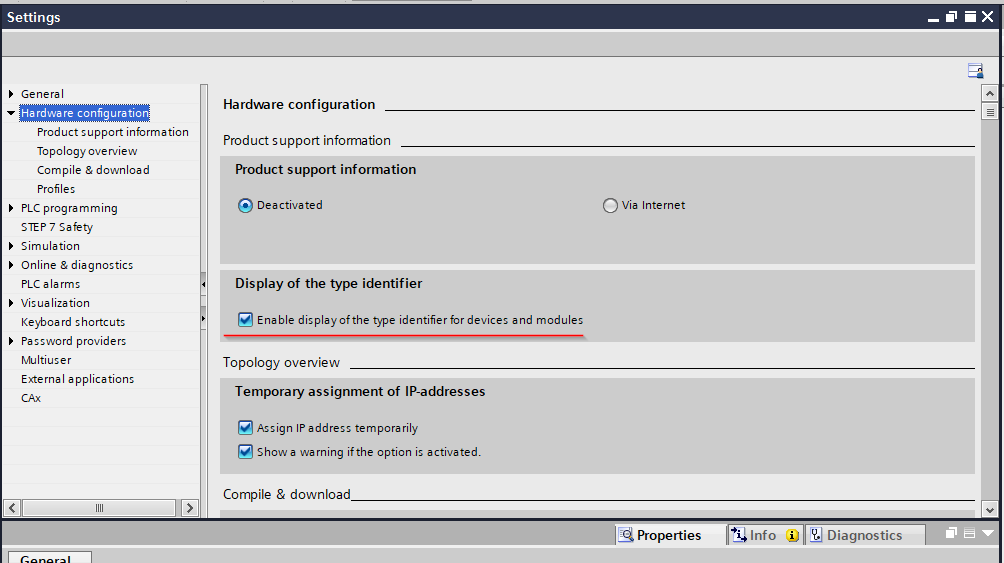Viewport: 1004px width, 563px height.
Task: Open Keyboard shortcuts settings
Action: pyautogui.click(x=72, y=322)
